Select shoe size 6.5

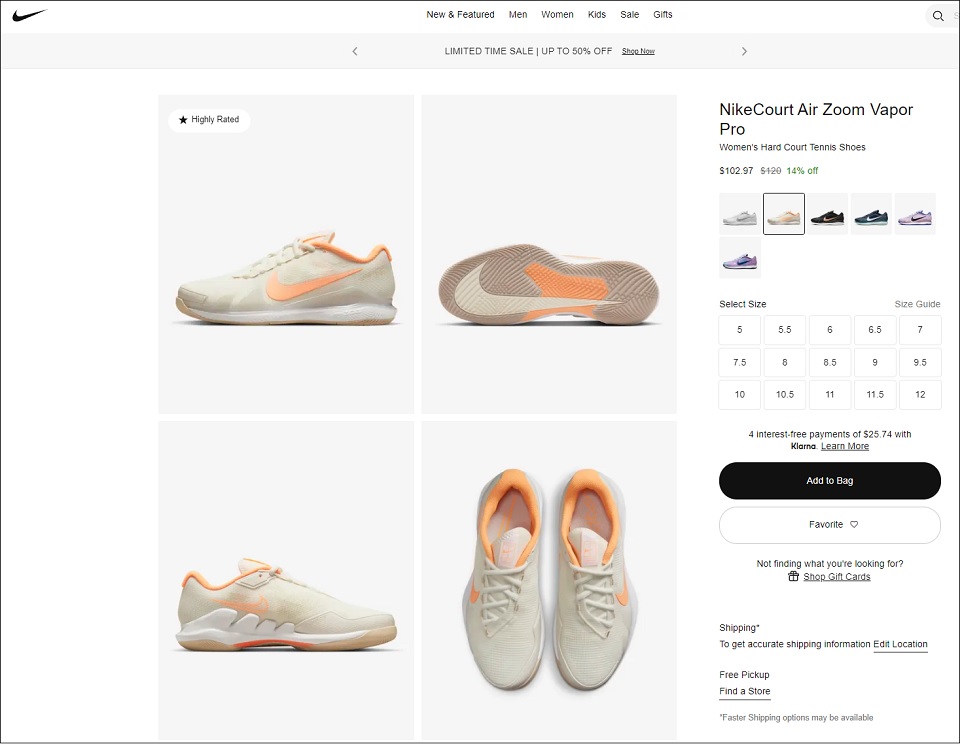pyautogui.click(x=875, y=330)
